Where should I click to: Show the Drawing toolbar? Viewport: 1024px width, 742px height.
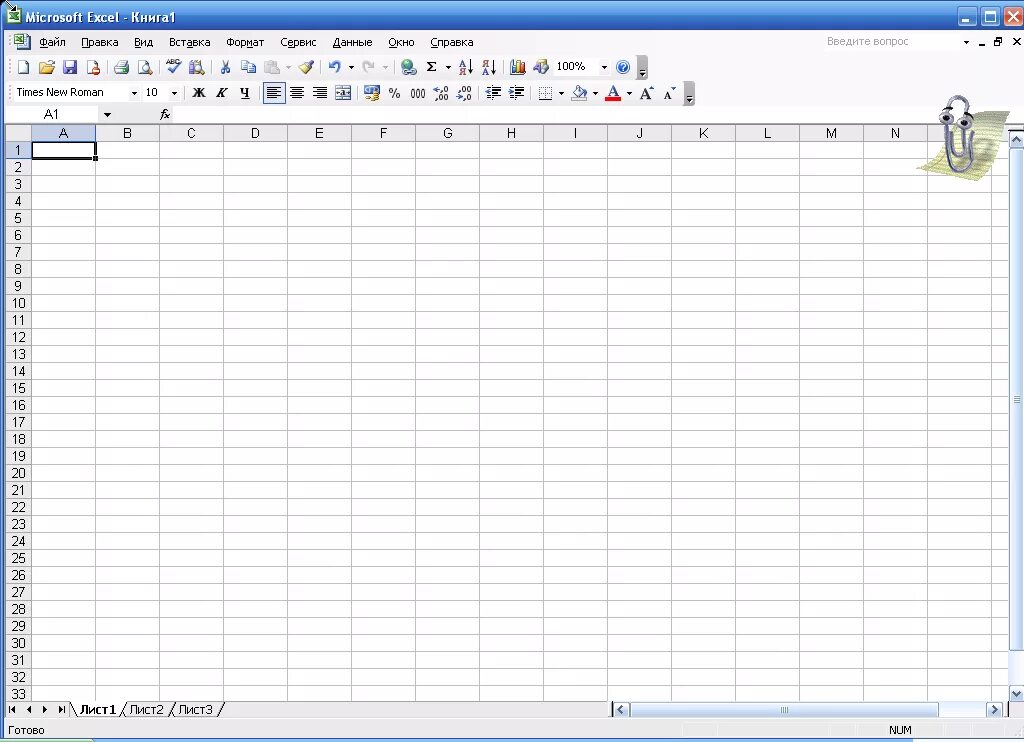[x=541, y=67]
